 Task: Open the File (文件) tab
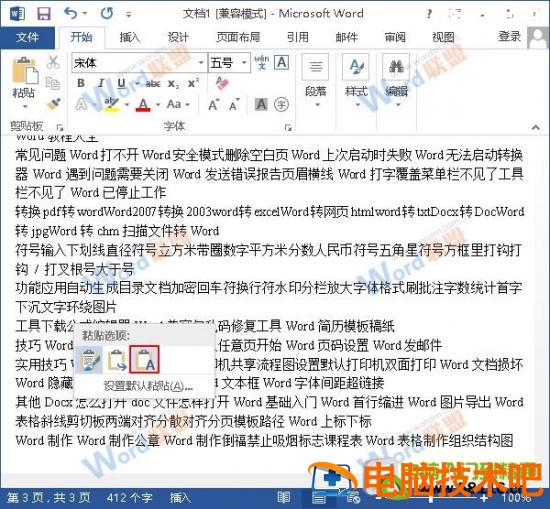point(27,37)
